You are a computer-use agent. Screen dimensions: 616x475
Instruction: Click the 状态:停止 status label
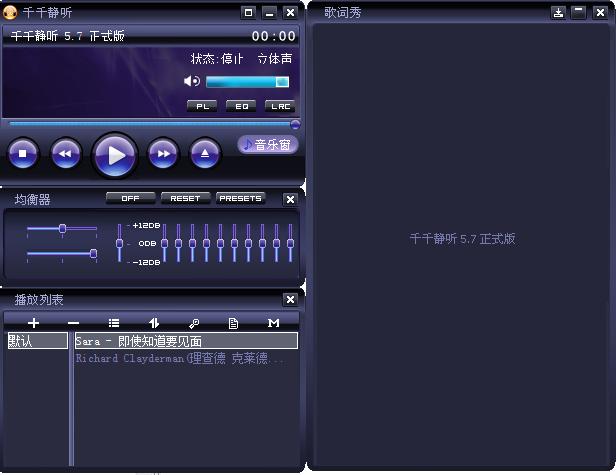click(x=217, y=59)
